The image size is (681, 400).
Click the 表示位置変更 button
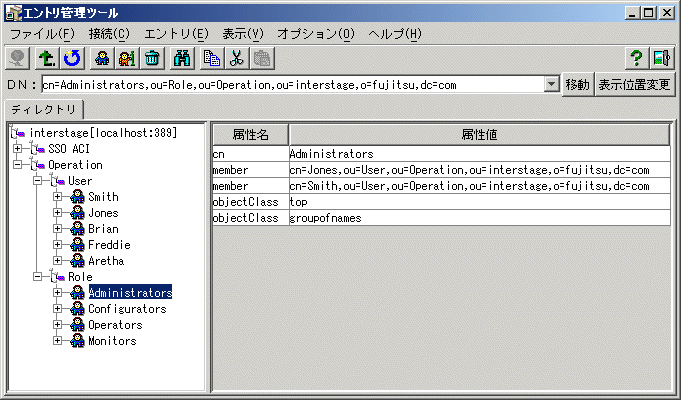(636, 85)
